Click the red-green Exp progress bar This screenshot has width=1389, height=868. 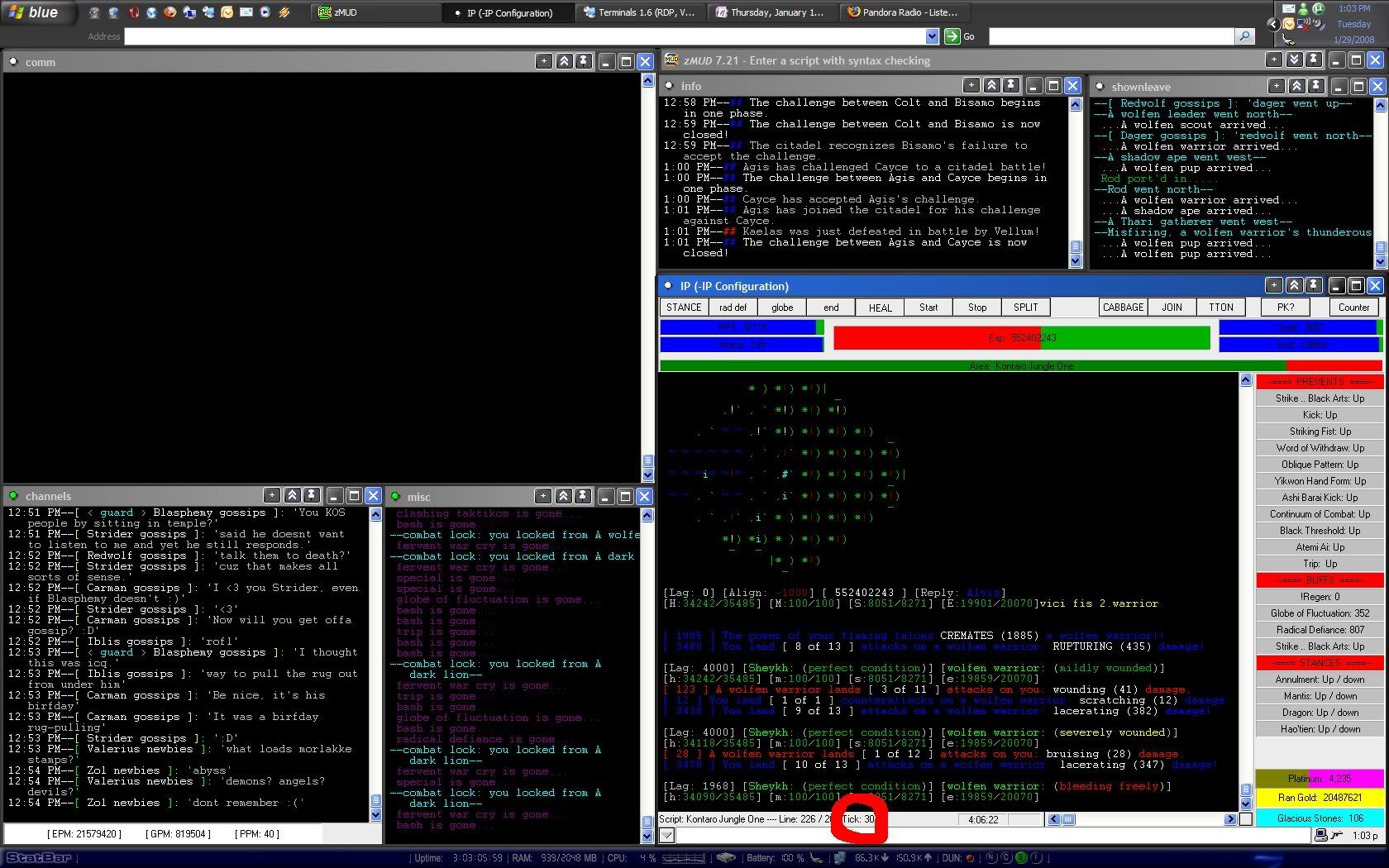[x=1021, y=338]
